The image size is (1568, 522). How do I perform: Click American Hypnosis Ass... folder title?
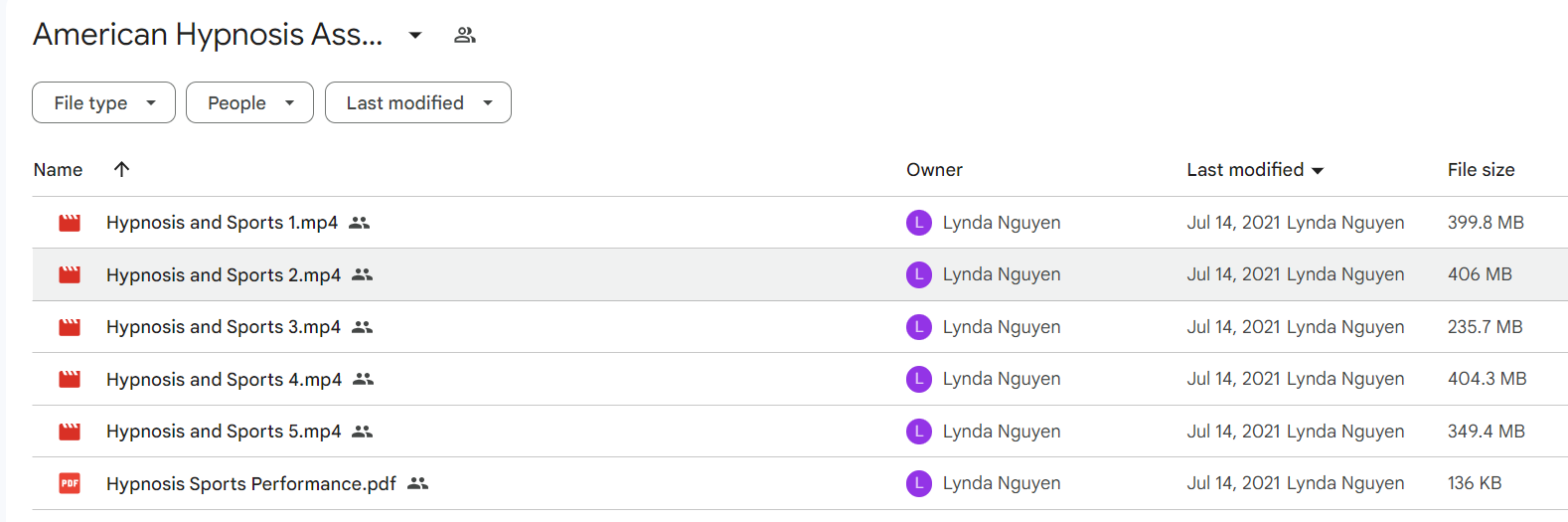tap(208, 35)
